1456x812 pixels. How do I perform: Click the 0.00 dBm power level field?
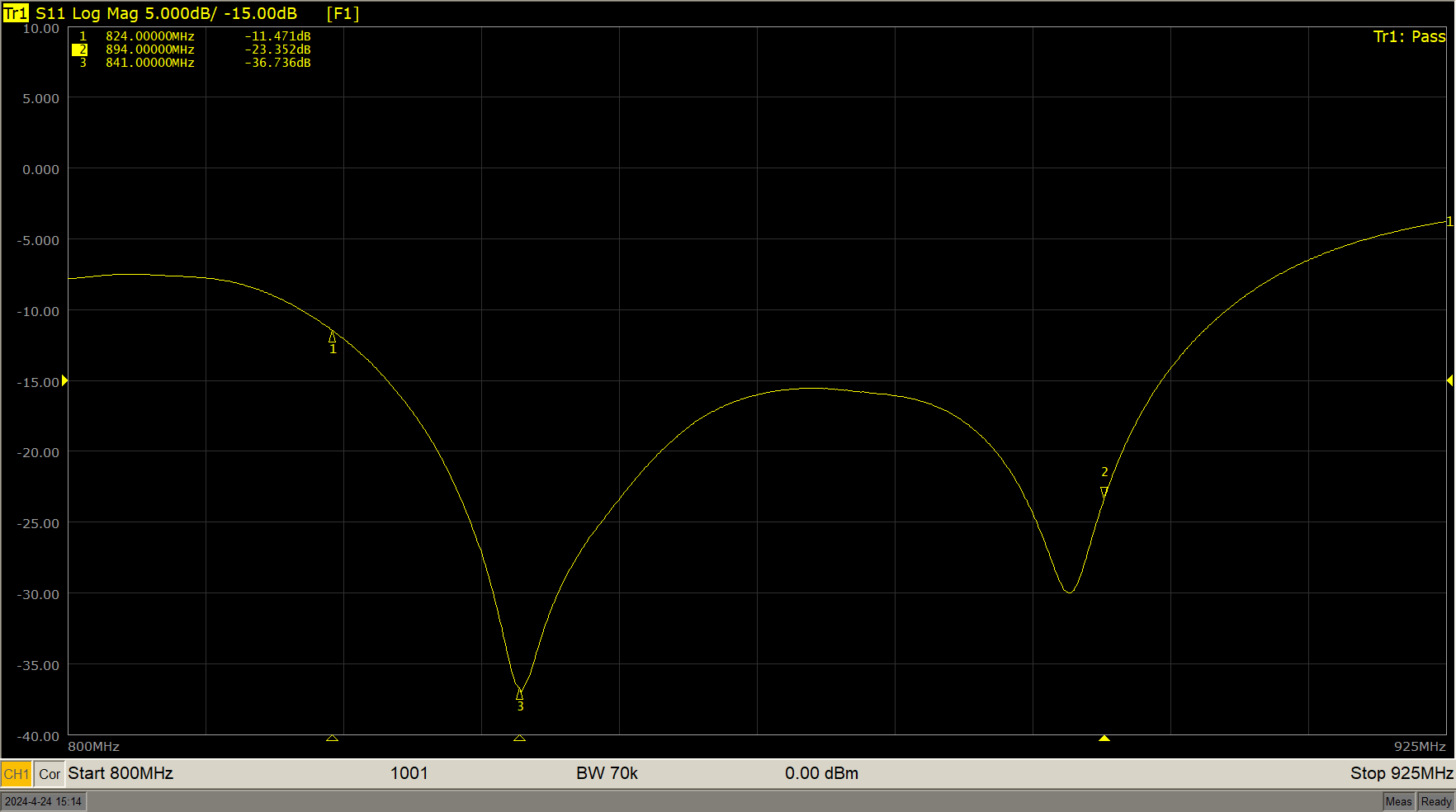coord(821,773)
